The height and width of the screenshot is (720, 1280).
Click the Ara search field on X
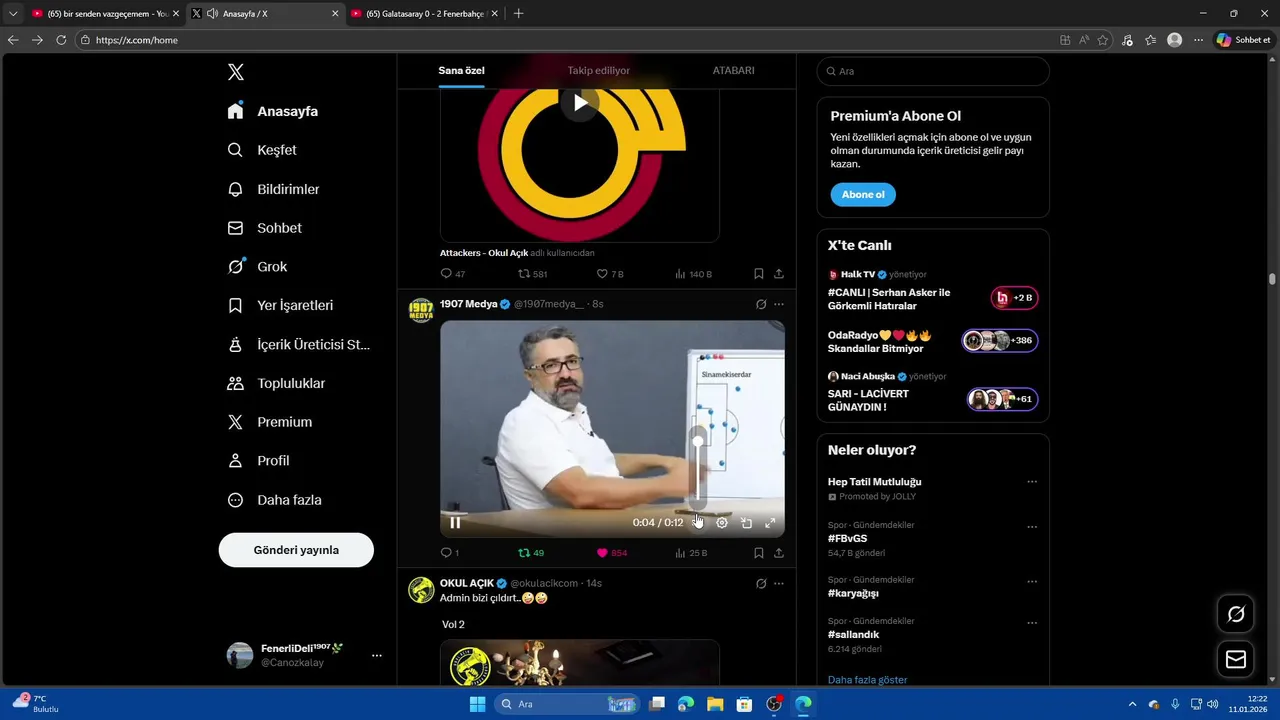click(933, 71)
